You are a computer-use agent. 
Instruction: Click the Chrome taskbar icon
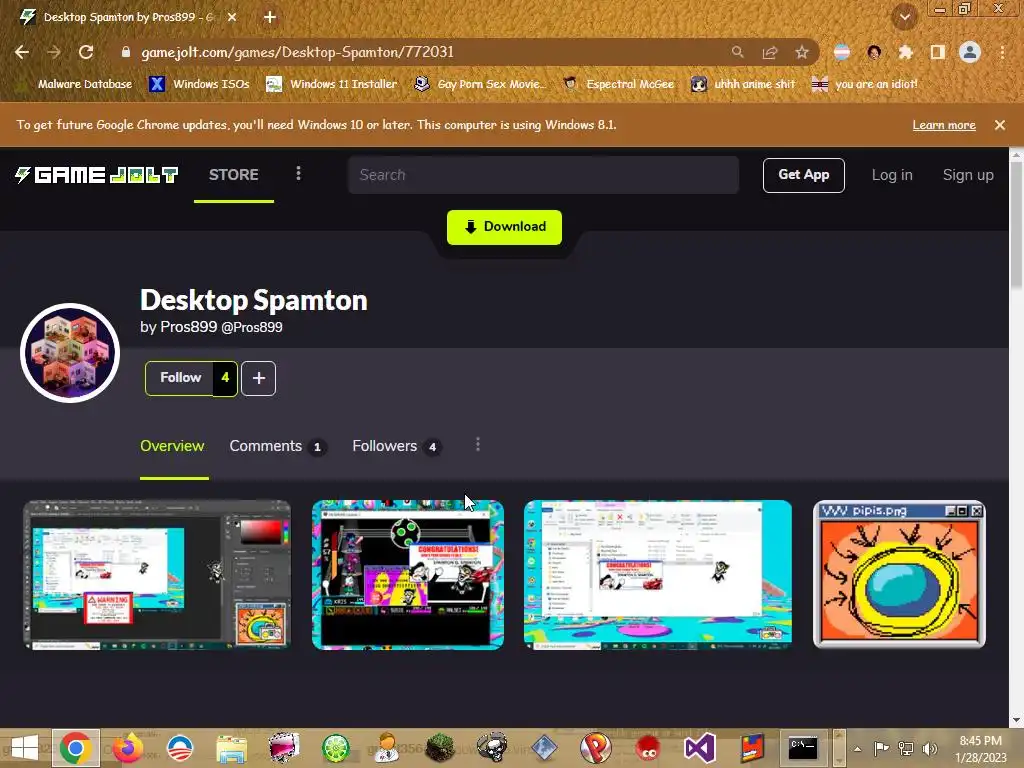pos(76,748)
